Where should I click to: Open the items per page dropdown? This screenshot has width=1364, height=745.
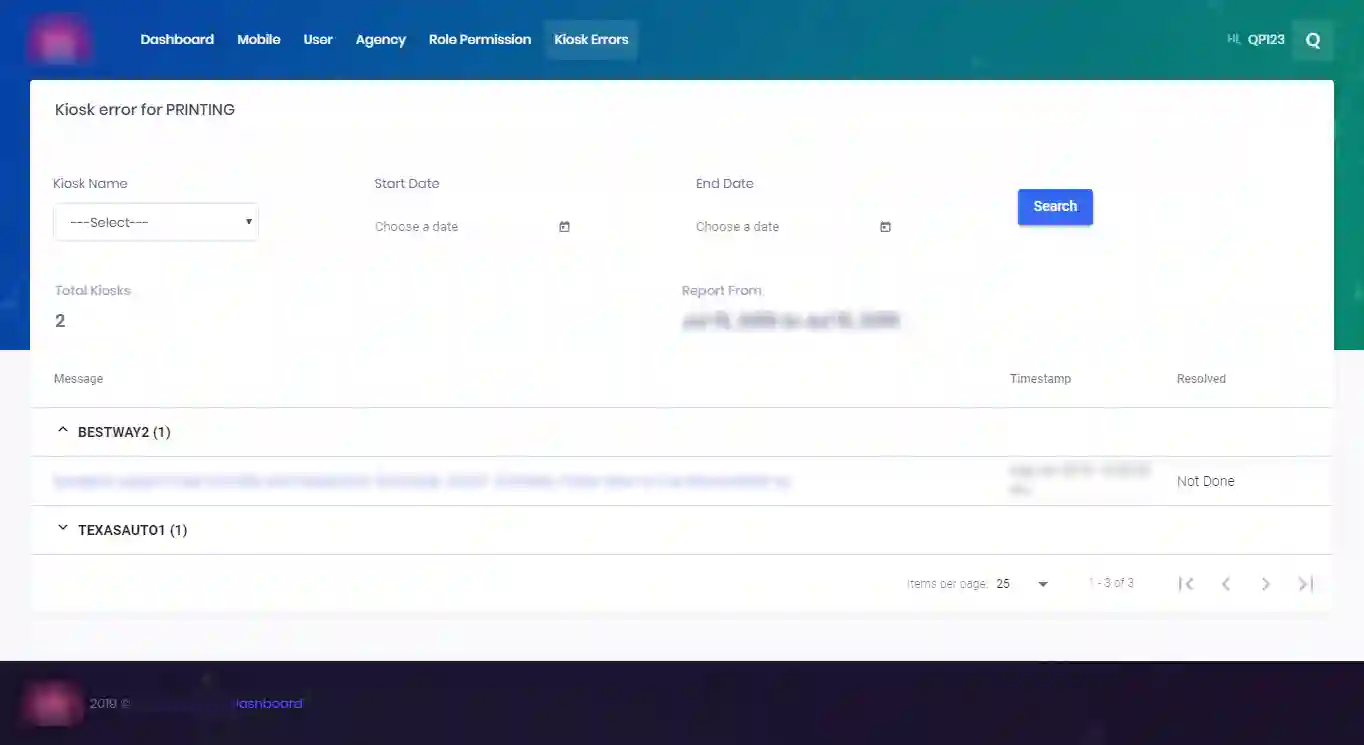pyautogui.click(x=1022, y=584)
